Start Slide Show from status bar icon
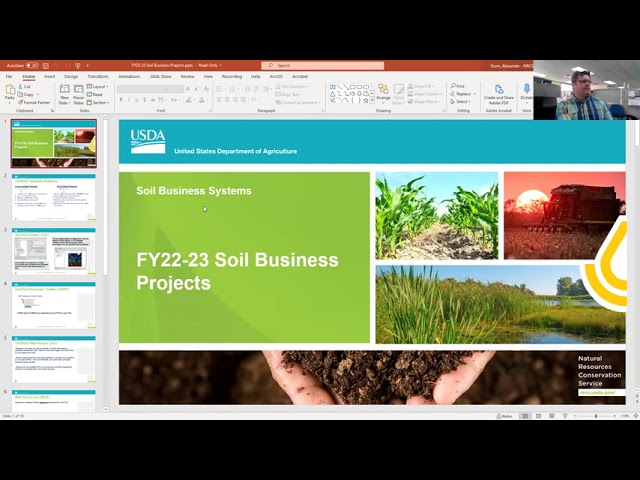The width and height of the screenshot is (640, 480). pos(565,416)
